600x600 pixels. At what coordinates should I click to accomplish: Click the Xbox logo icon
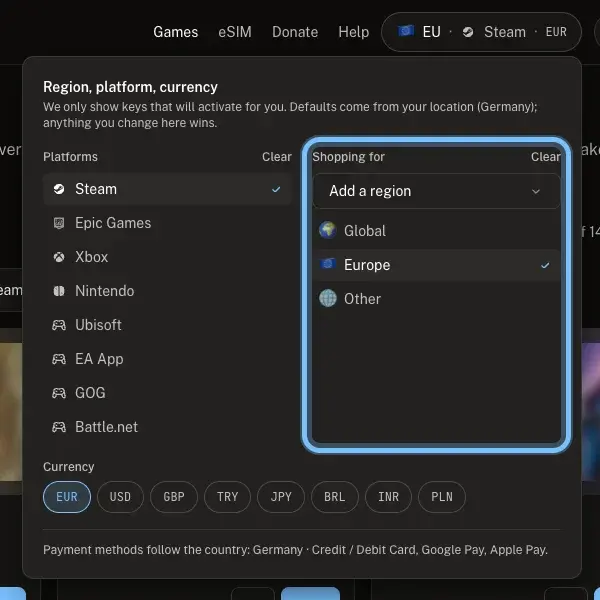[59, 257]
